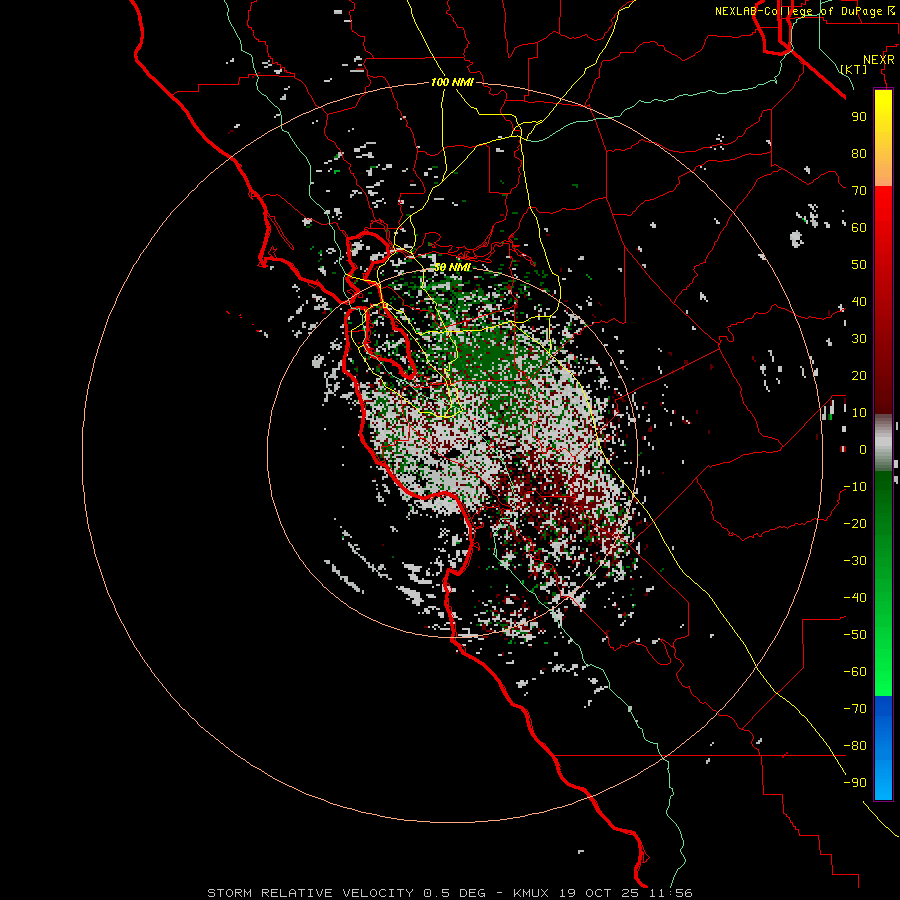
Task: Click the "KMUX" station identifier
Action: 531,893
